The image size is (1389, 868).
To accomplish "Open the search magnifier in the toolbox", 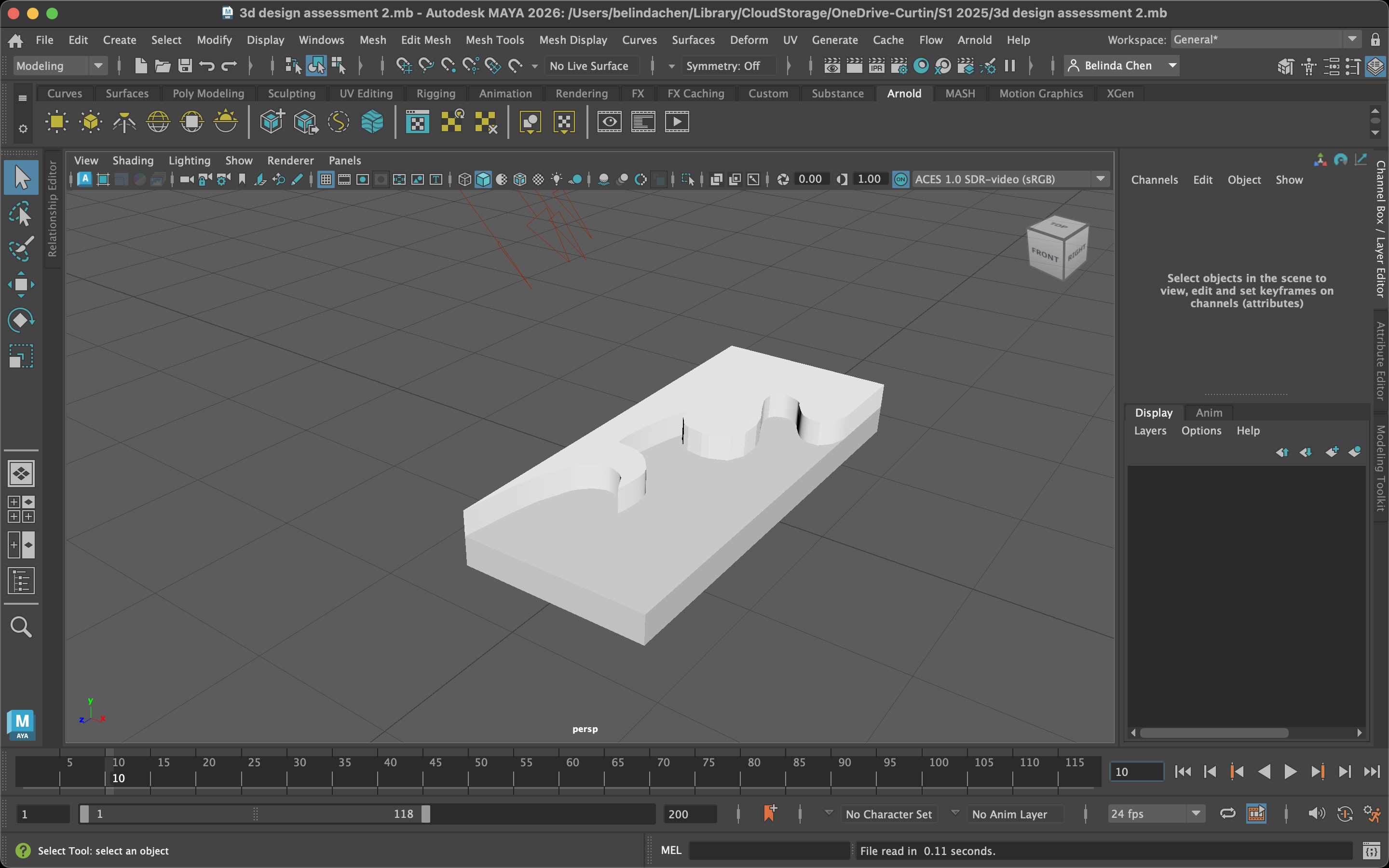I will pyautogui.click(x=21, y=627).
